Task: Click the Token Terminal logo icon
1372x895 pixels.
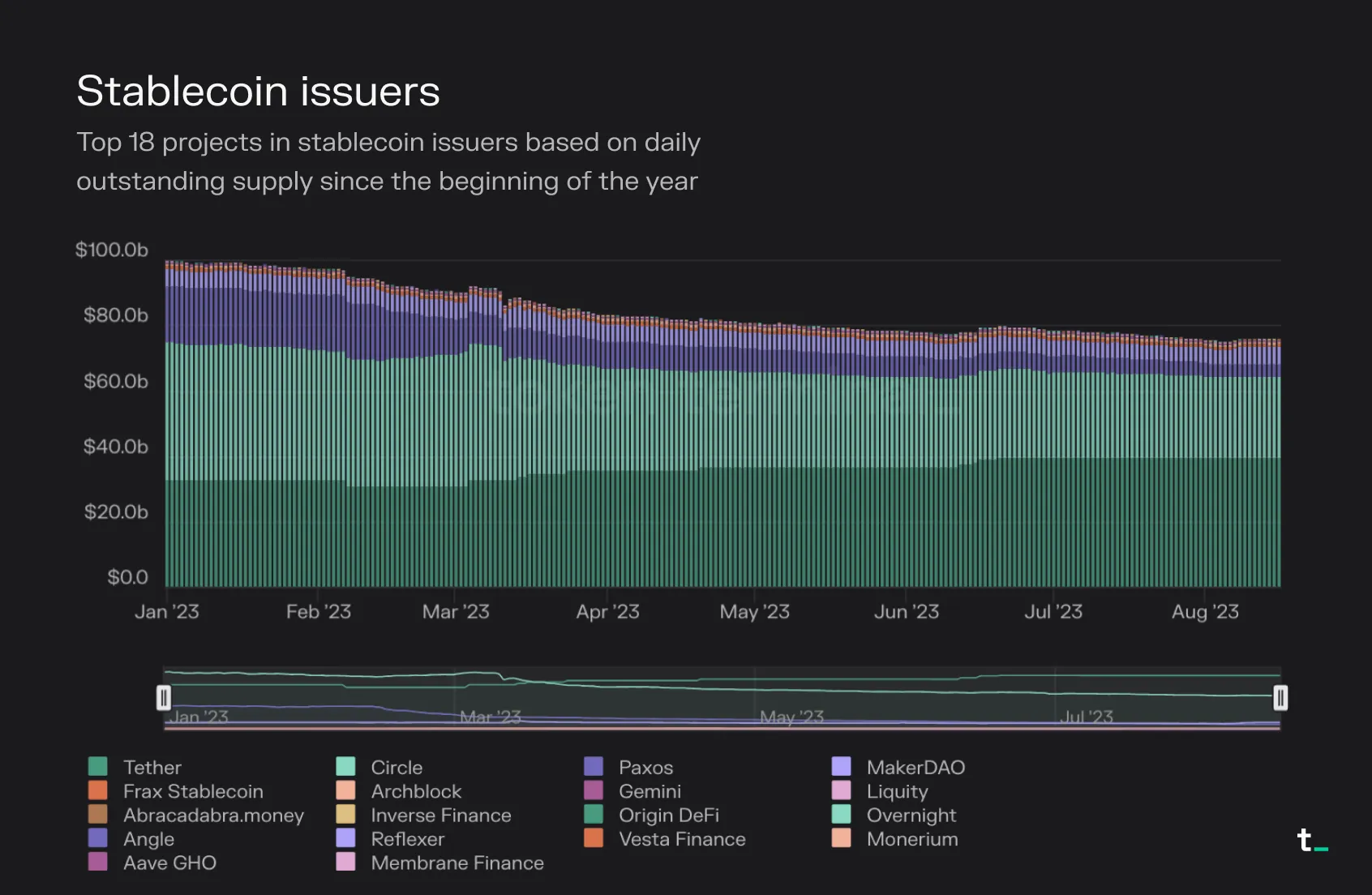Action: [x=1312, y=841]
